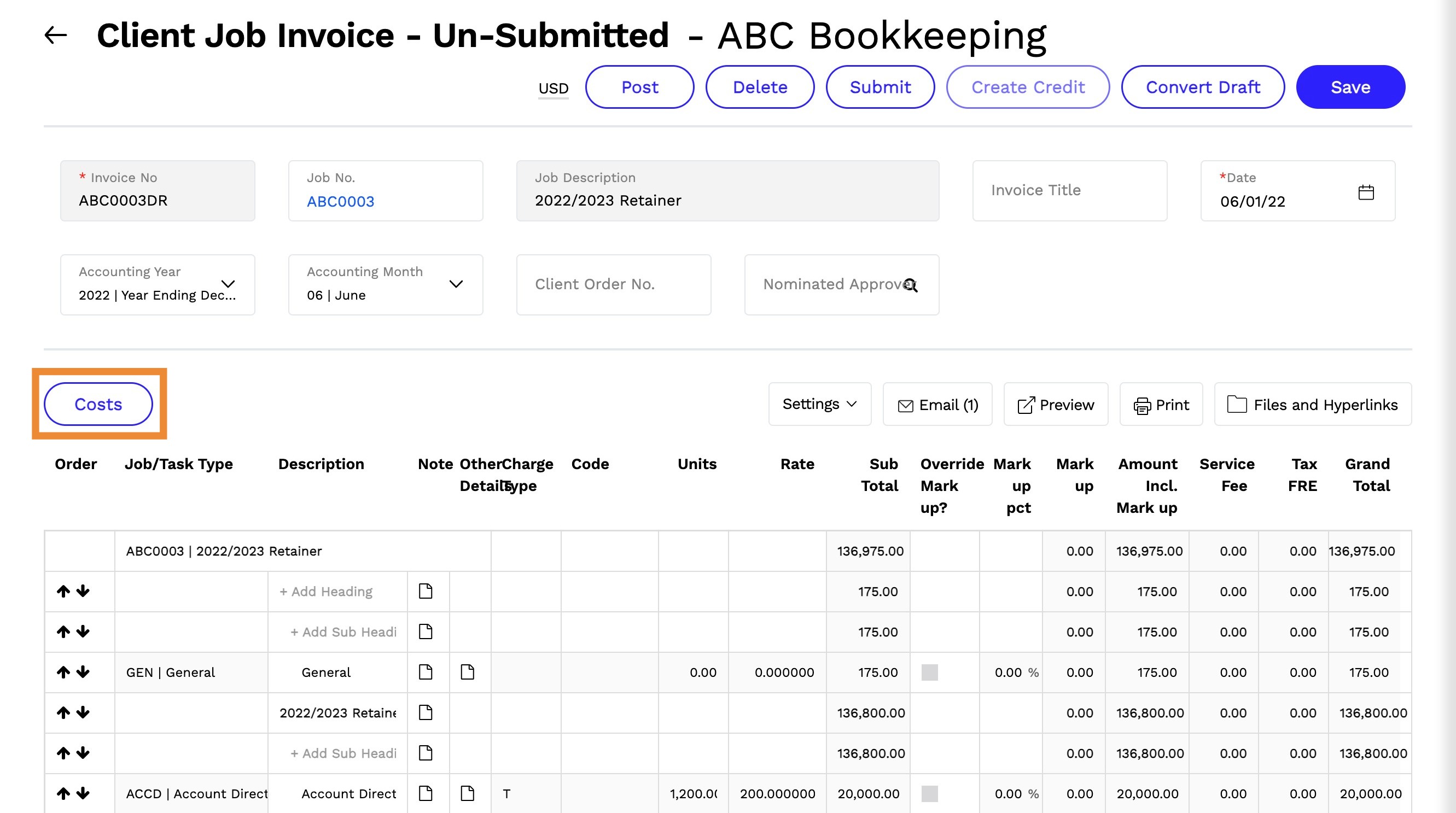The image size is (1456, 813).
Task: Open the Date calendar picker icon
Action: 1366,192
